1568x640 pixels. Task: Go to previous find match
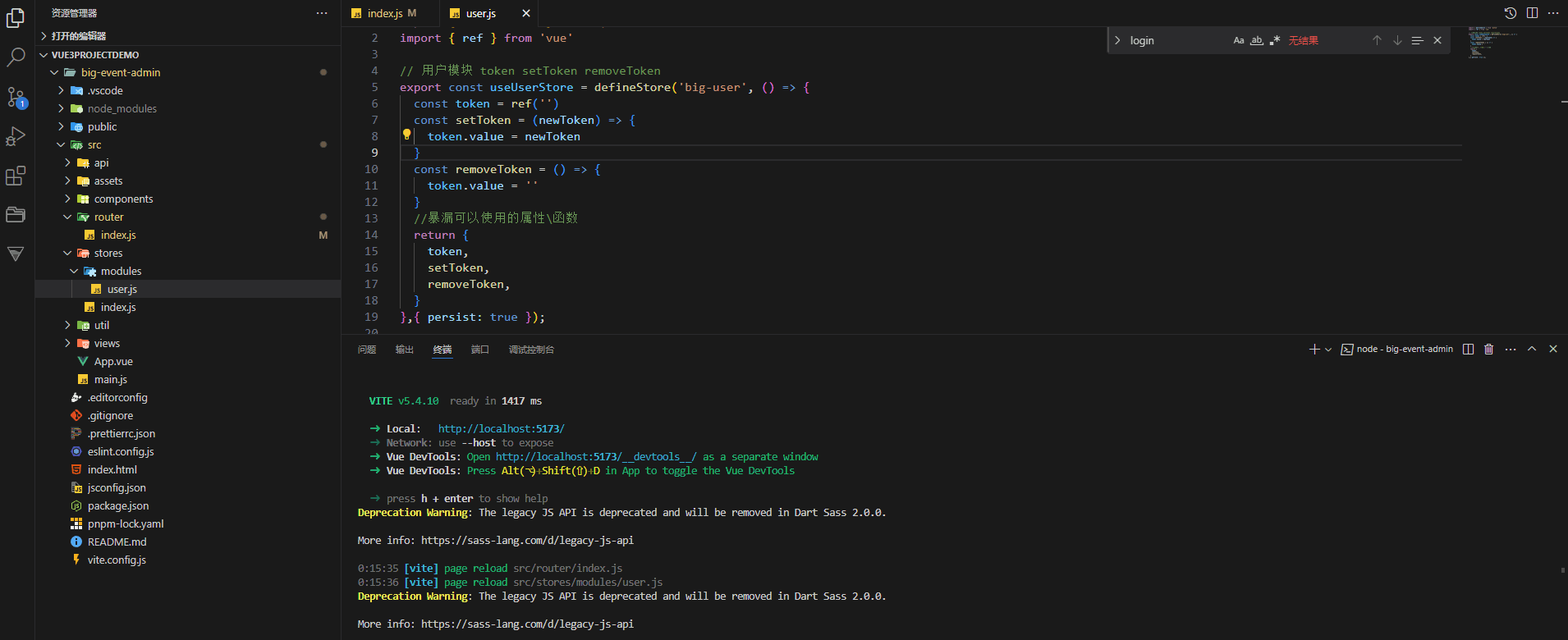(1377, 40)
